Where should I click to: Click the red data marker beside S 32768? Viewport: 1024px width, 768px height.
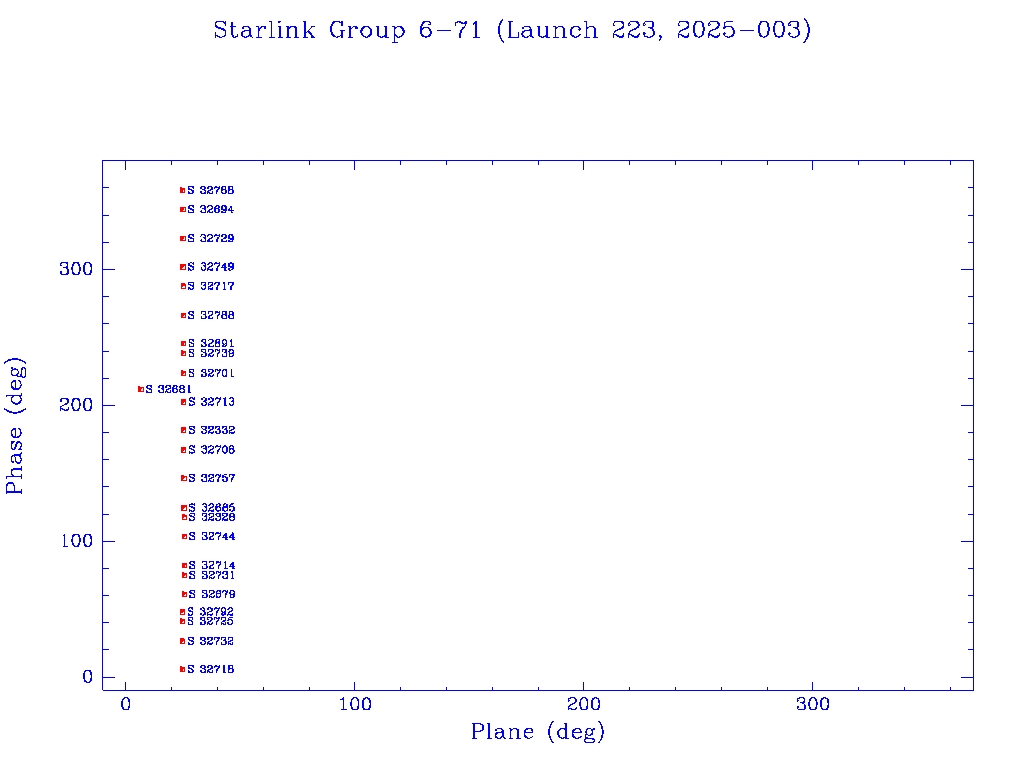coord(182,191)
